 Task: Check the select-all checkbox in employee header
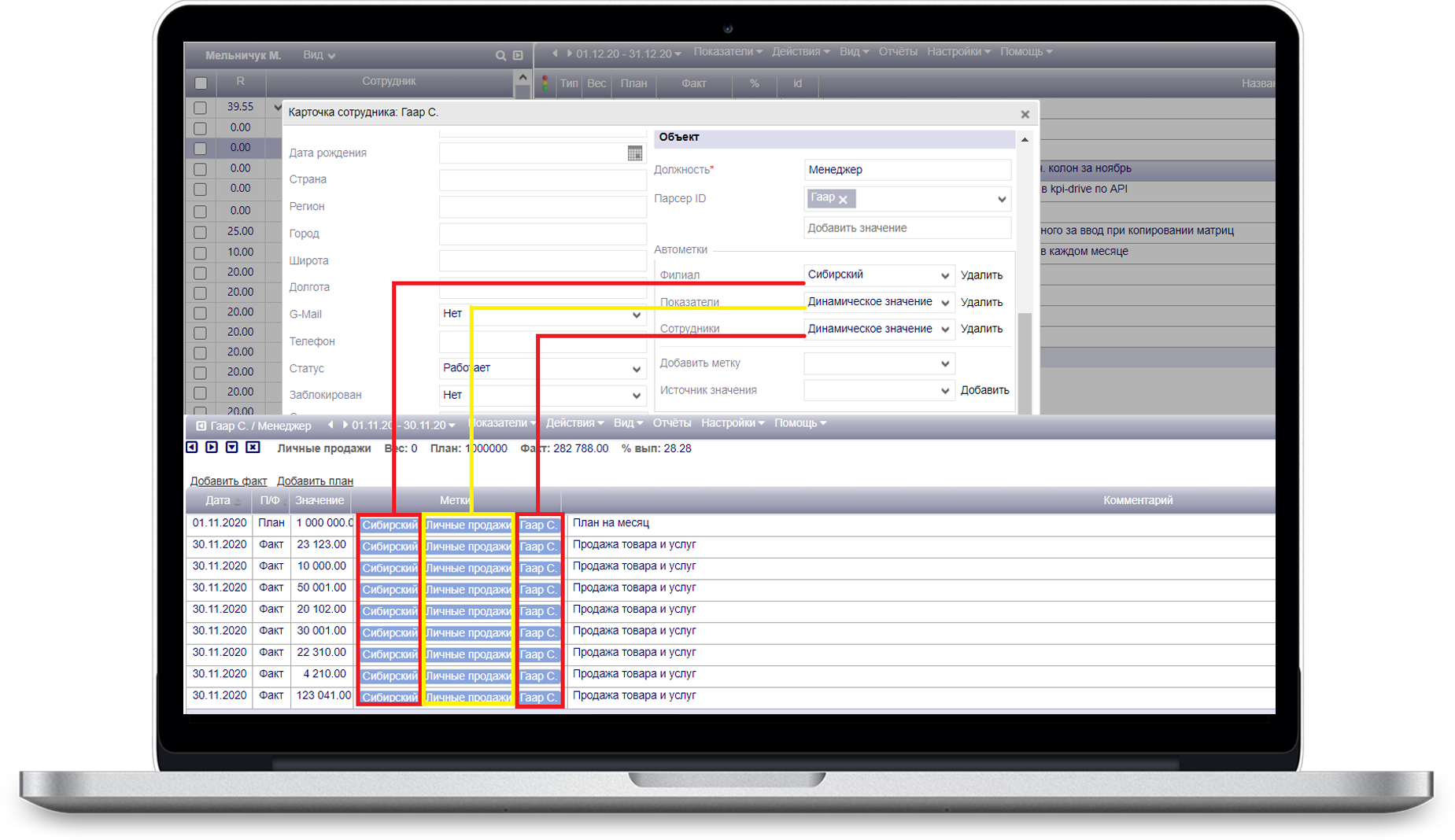[x=201, y=83]
